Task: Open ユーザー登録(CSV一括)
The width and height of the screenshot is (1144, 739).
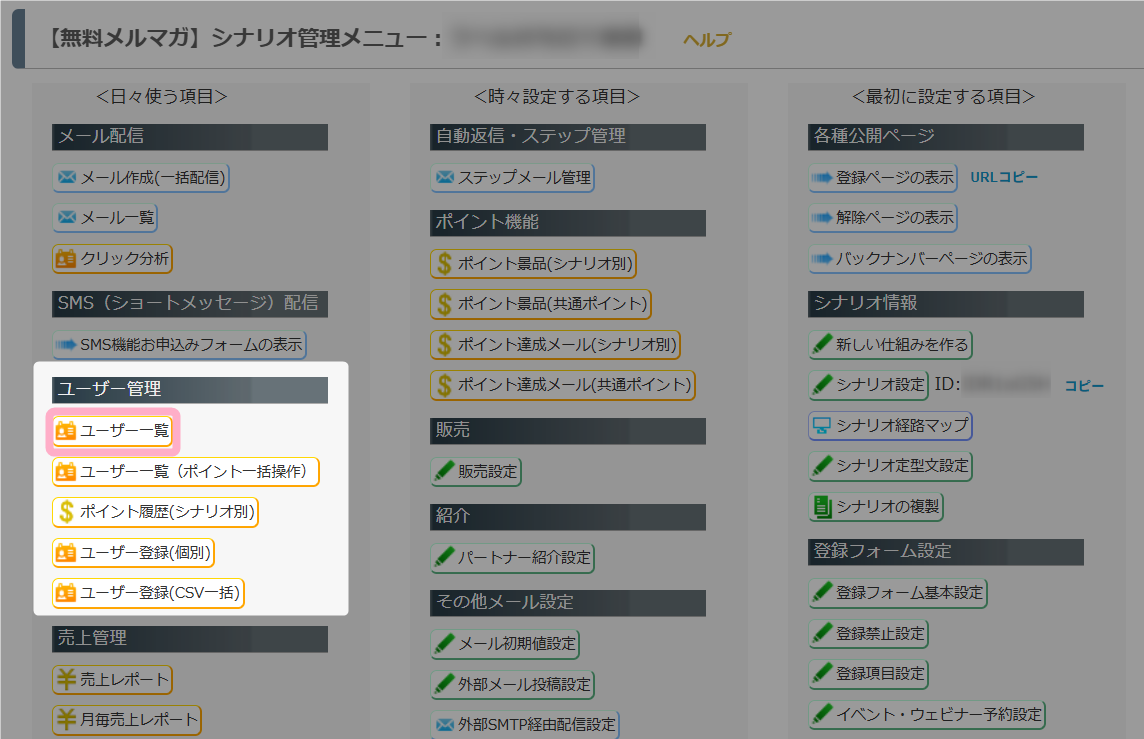Action: tap(148, 593)
